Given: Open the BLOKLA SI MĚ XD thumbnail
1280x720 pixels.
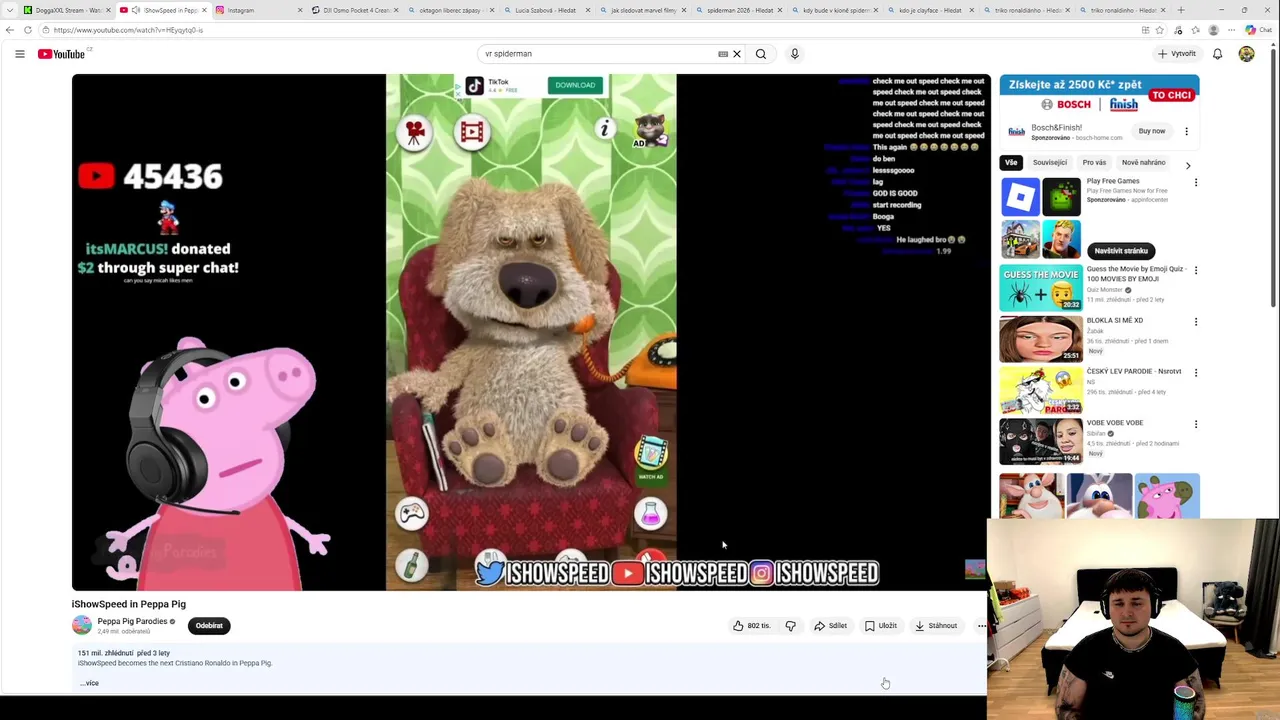Looking at the screenshot, I should [1040, 339].
